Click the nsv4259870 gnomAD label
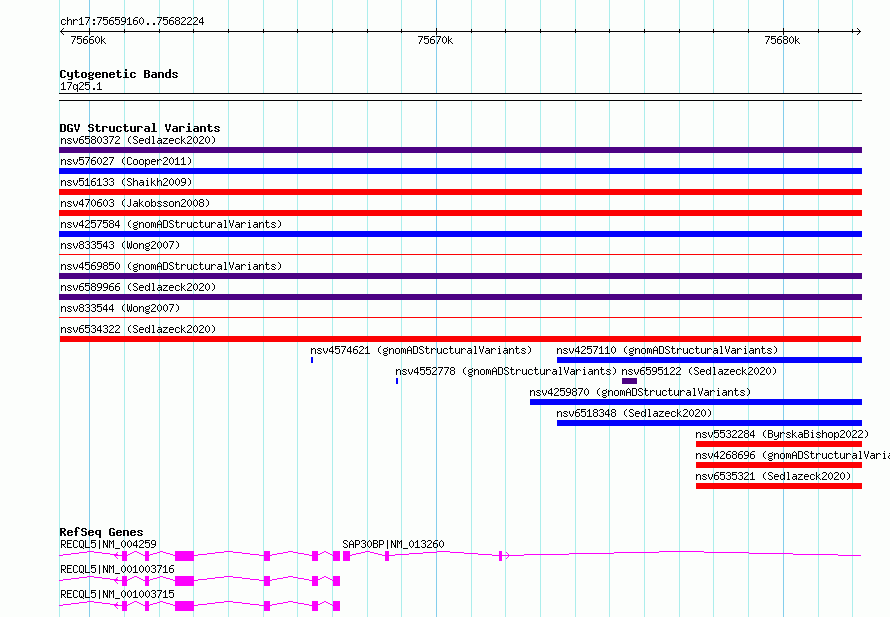 (640, 392)
